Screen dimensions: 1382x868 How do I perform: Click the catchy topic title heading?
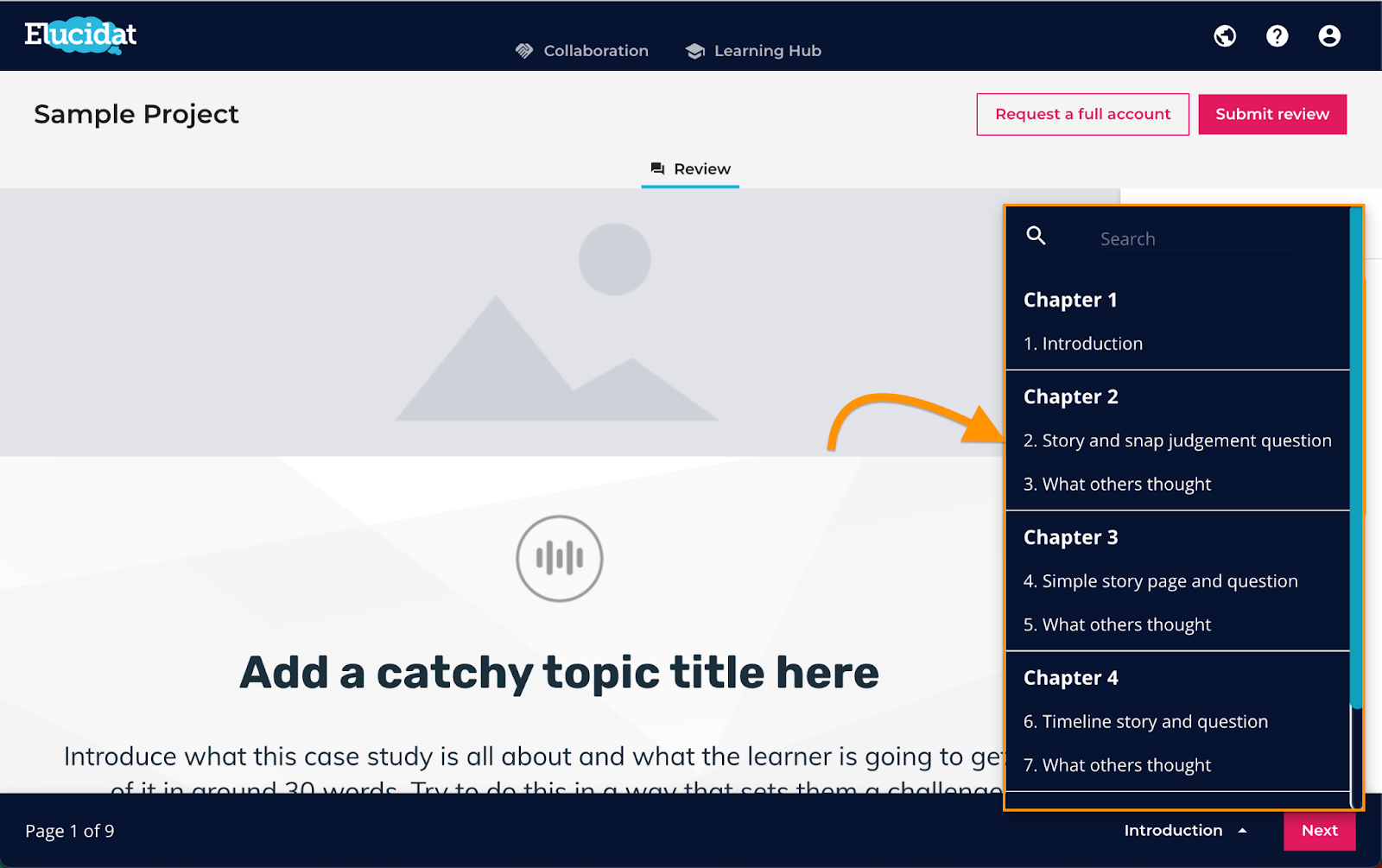pyautogui.click(x=559, y=673)
